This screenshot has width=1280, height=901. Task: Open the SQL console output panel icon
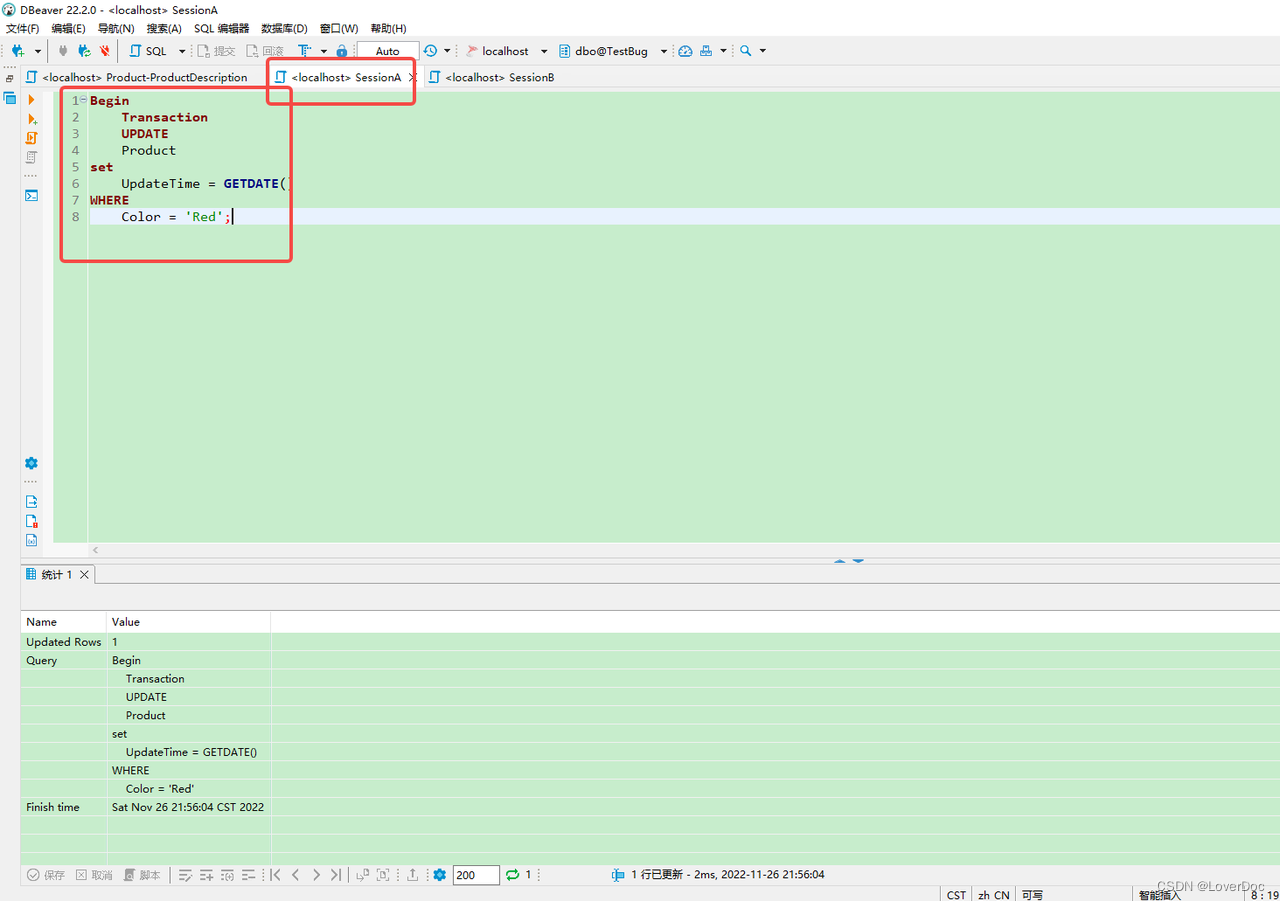(31, 195)
